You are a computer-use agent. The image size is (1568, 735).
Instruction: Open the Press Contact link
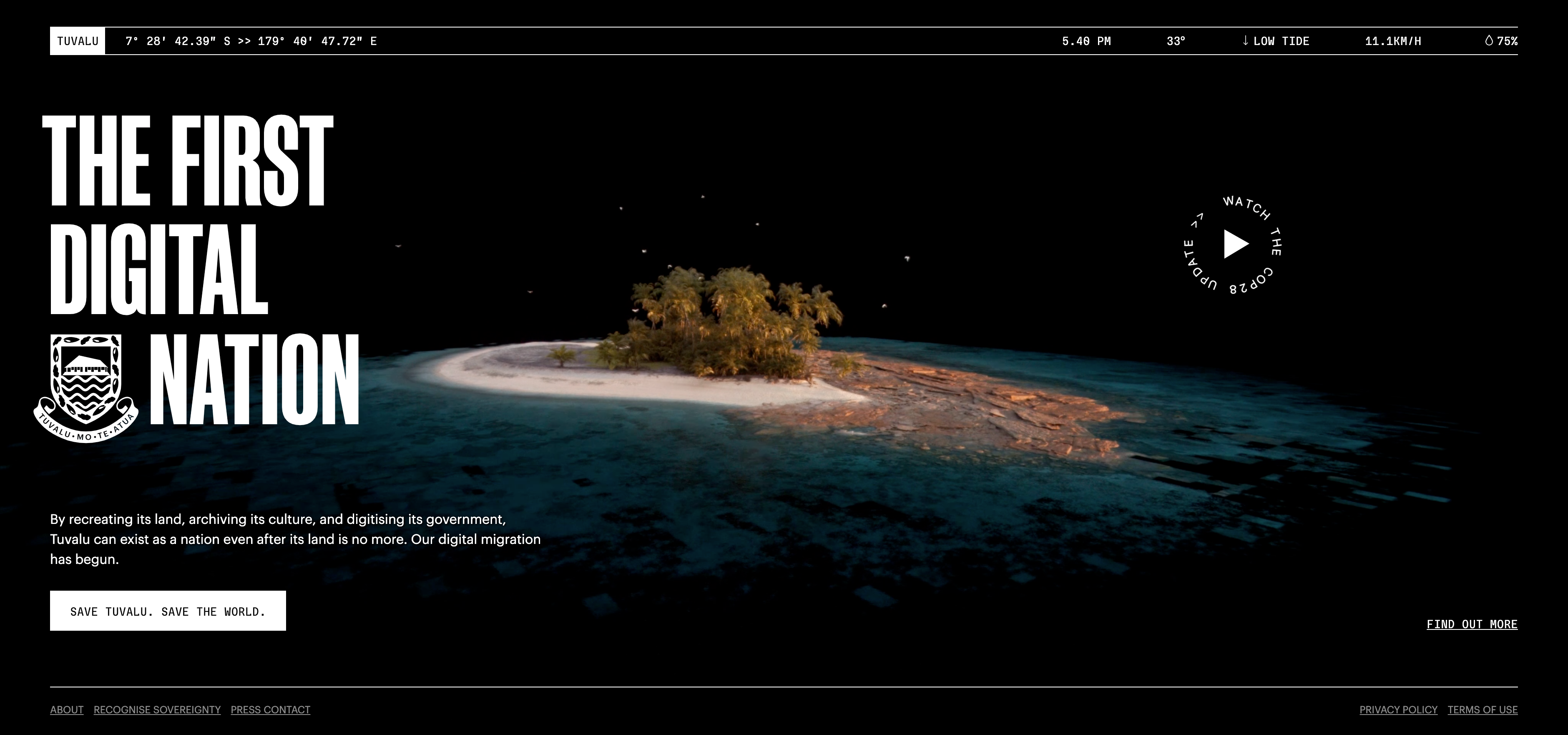(270, 710)
